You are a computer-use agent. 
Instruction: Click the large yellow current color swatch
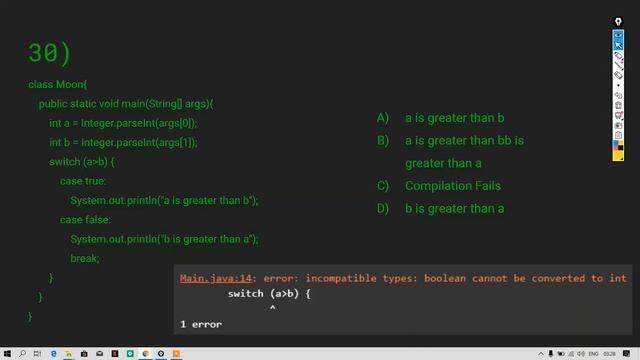pos(618,156)
